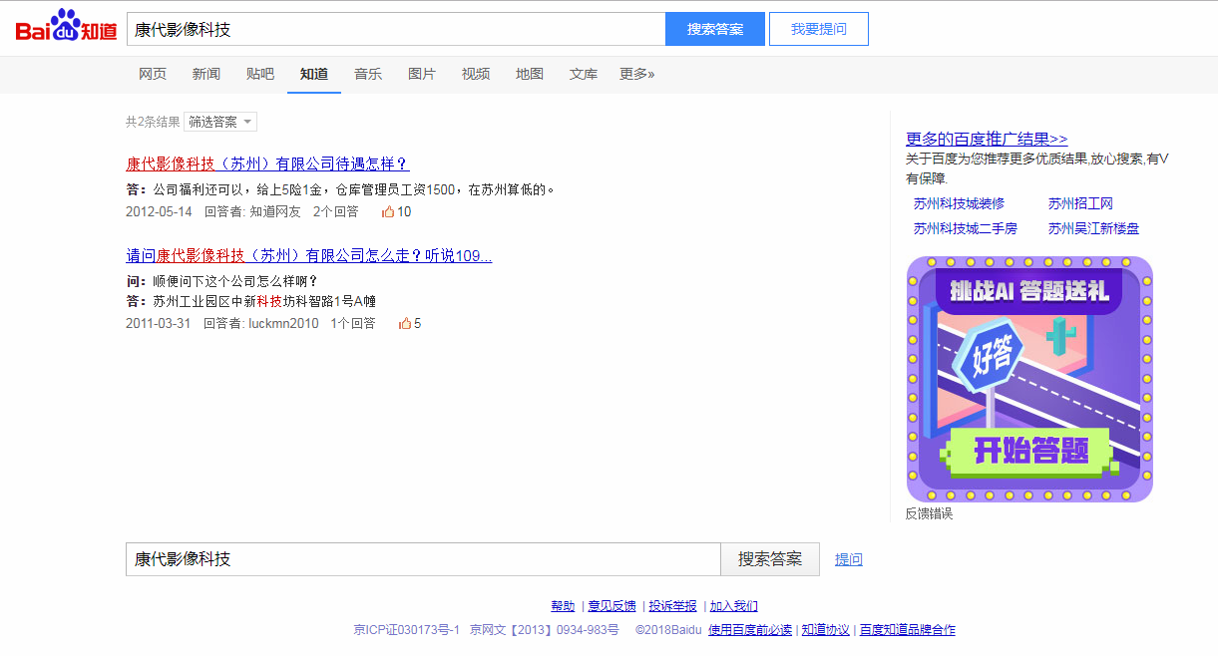
Task: Open result 请问康代影像科技 公司怎么走
Action: (309, 256)
